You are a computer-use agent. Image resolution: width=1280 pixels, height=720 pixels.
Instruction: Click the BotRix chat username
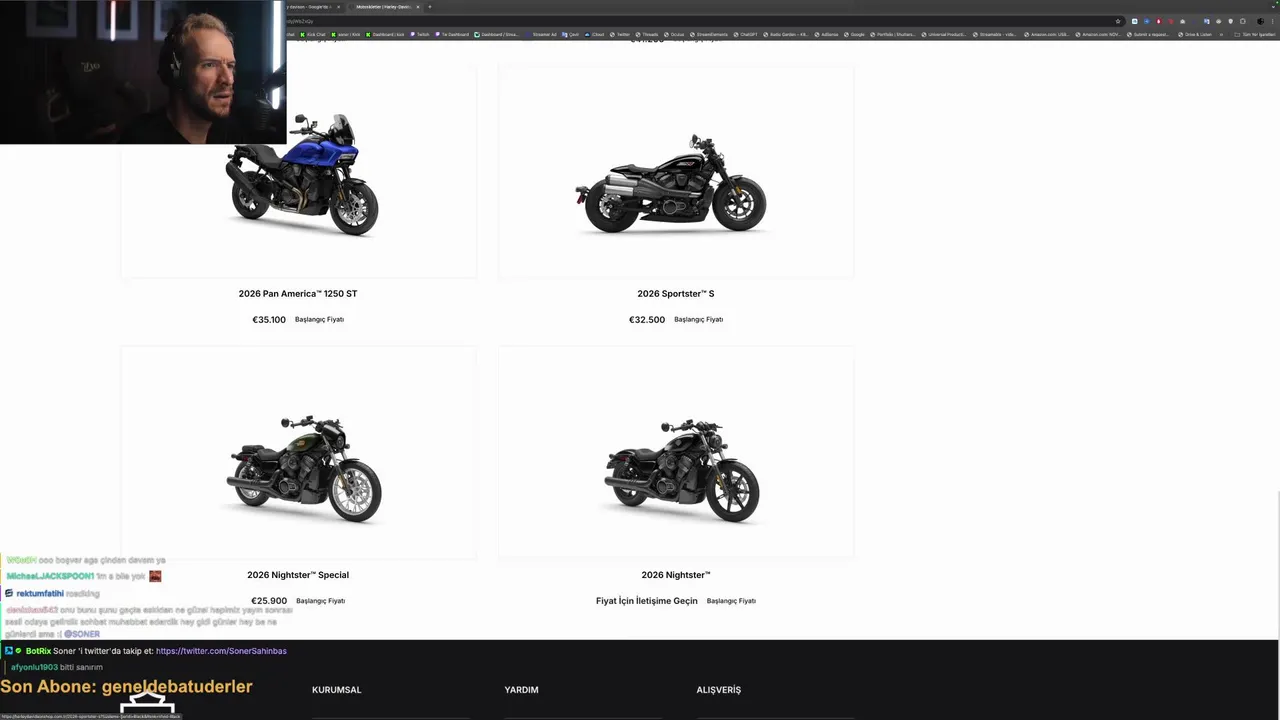click(x=38, y=651)
